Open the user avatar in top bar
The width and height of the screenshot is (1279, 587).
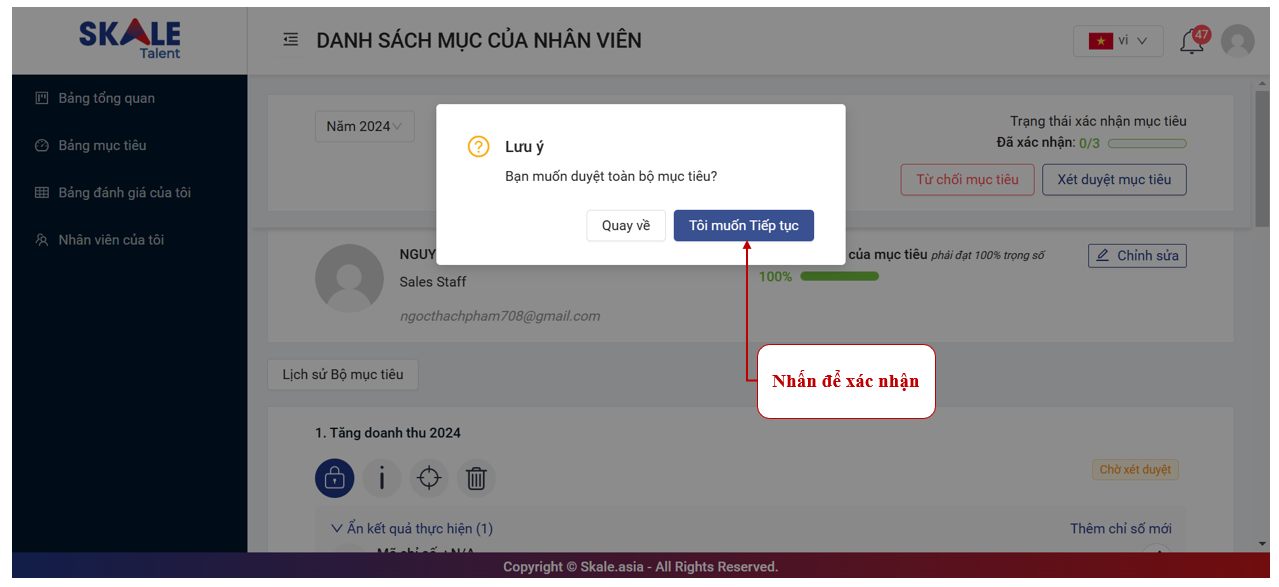(1237, 41)
